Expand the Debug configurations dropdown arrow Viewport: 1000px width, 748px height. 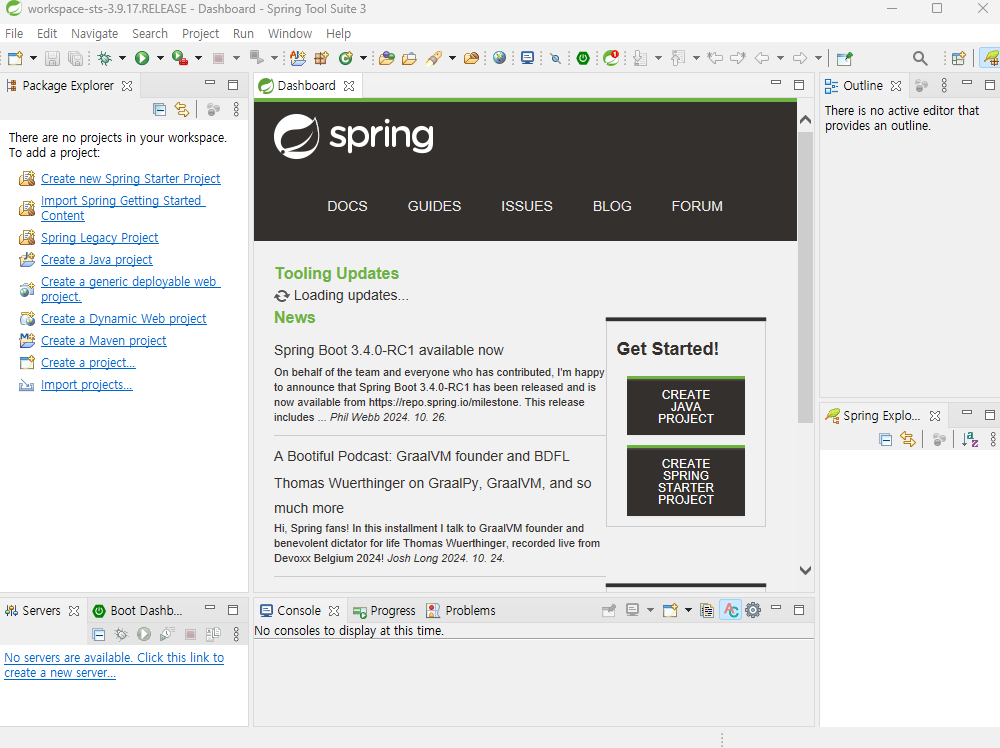point(122,58)
